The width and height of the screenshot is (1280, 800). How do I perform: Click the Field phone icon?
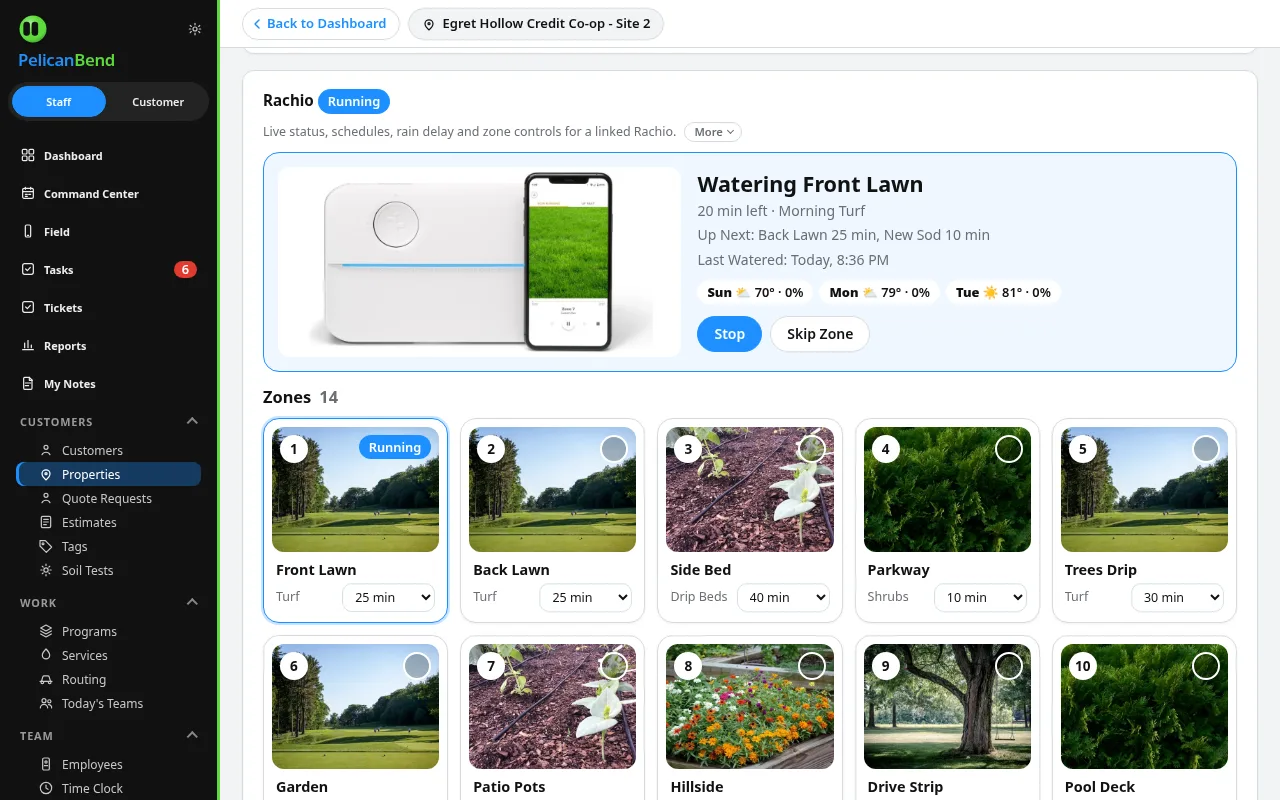coord(28,232)
